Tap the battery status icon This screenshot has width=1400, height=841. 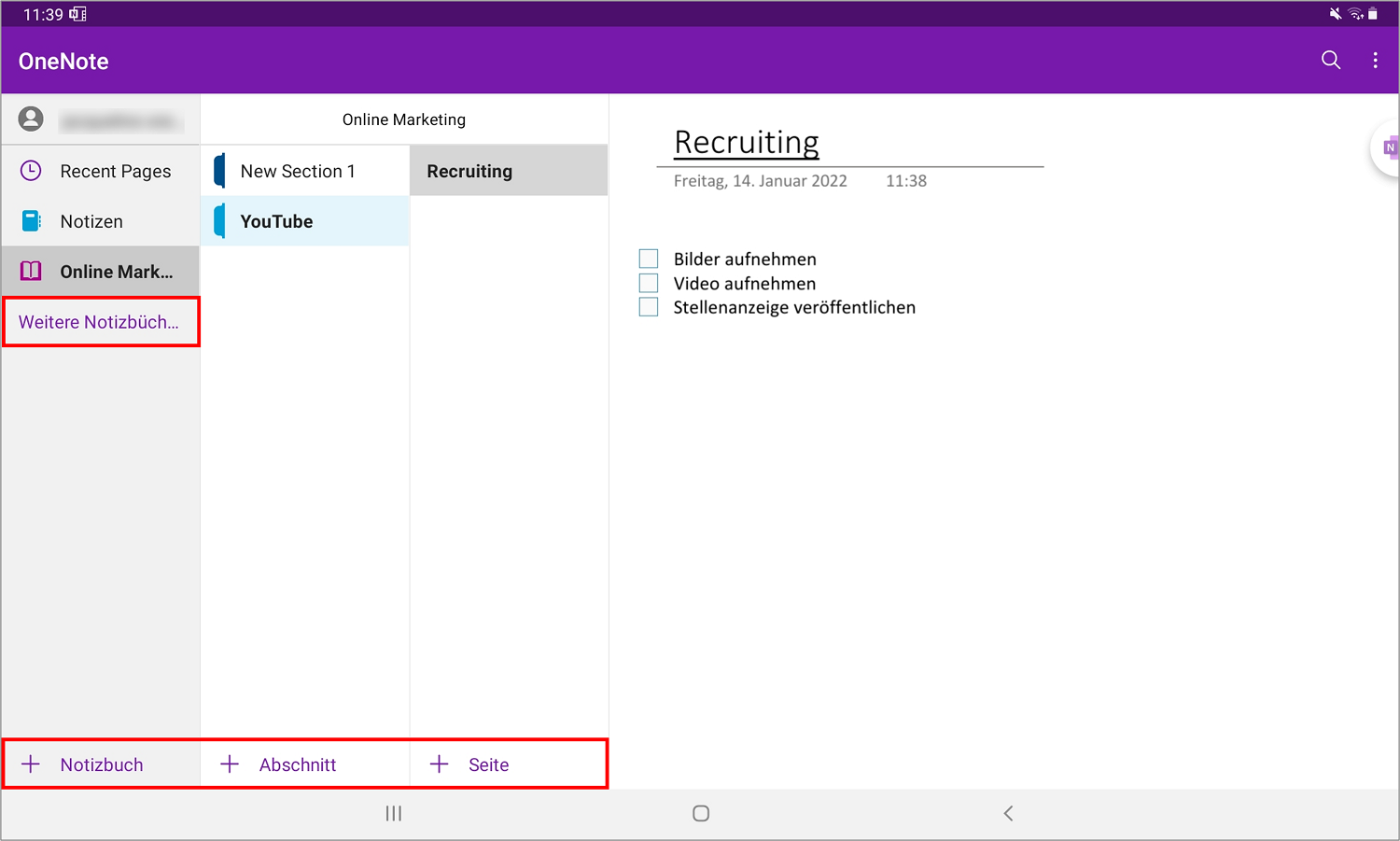tap(1373, 14)
